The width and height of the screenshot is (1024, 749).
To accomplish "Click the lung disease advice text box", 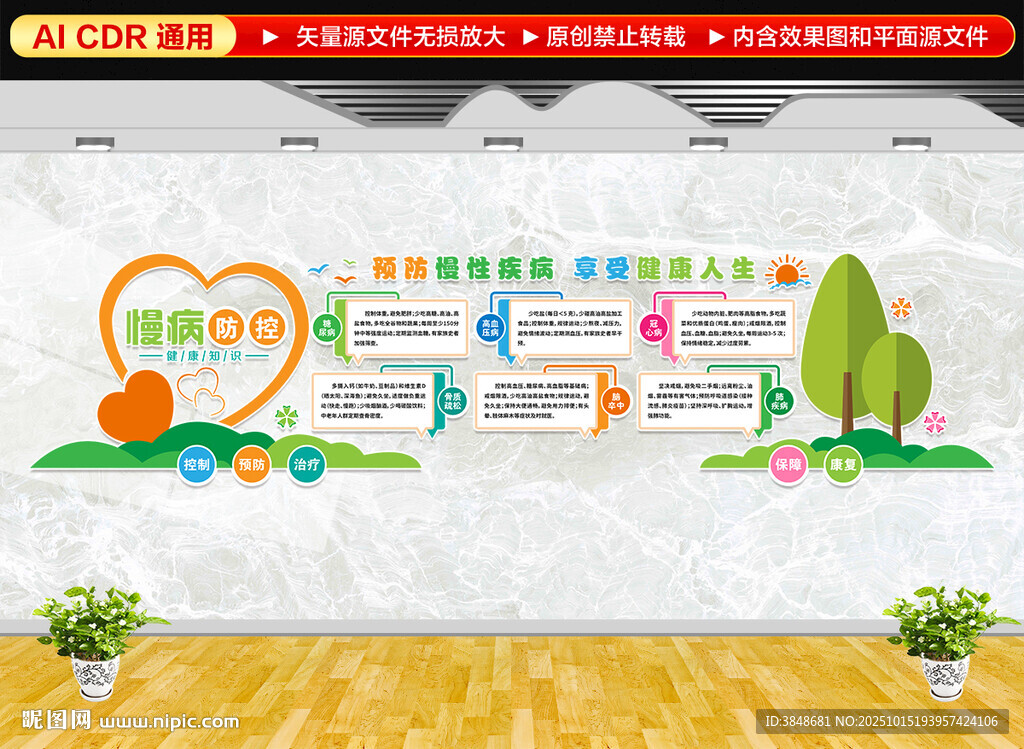I will pyautogui.click(x=699, y=401).
